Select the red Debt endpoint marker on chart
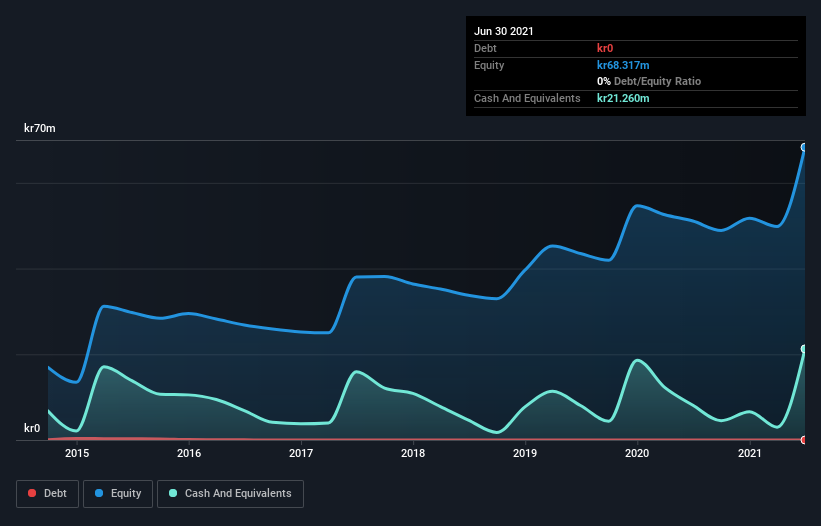821x526 pixels. click(804, 440)
